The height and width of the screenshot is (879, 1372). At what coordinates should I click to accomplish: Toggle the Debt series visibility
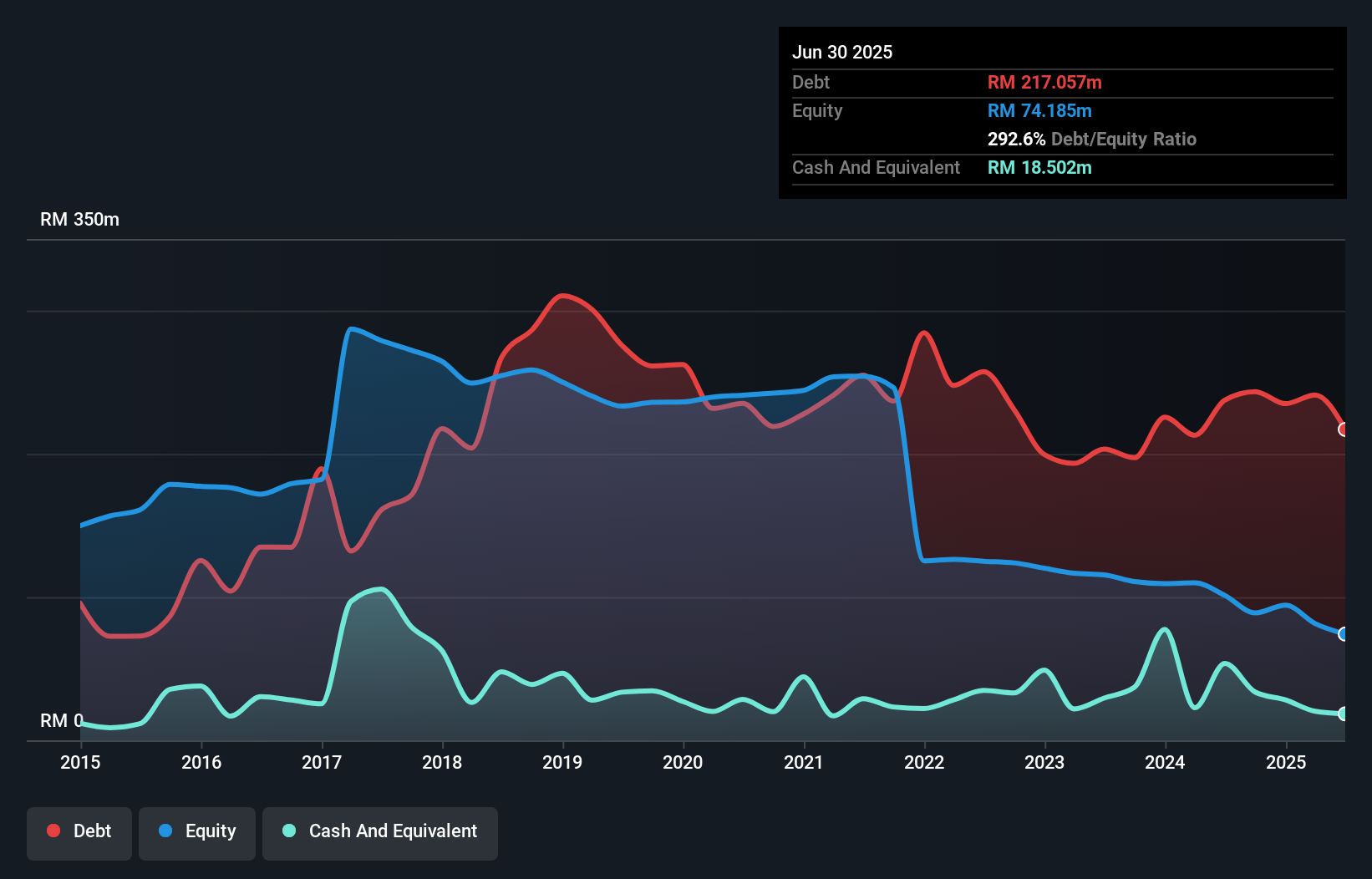[79, 831]
